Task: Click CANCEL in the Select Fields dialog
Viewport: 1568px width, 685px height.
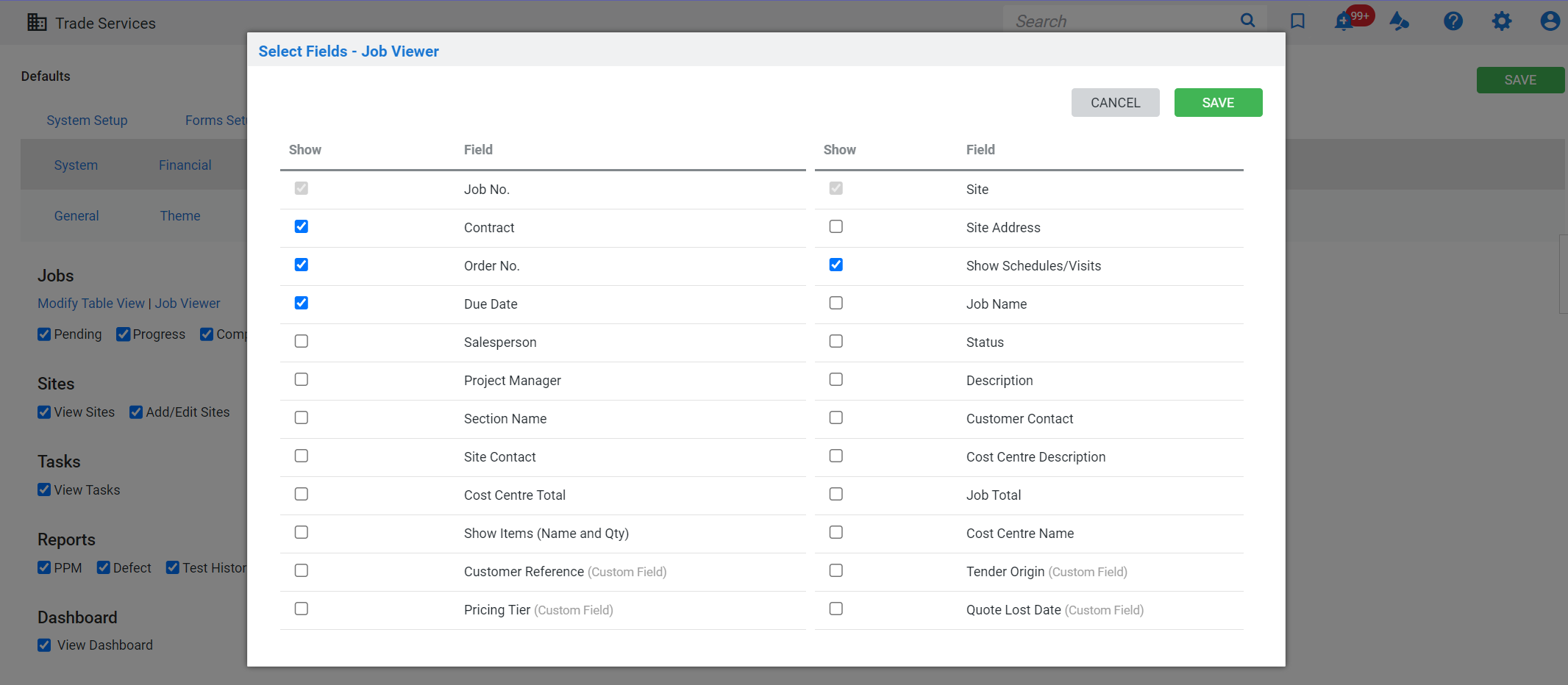Action: click(x=1116, y=103)
